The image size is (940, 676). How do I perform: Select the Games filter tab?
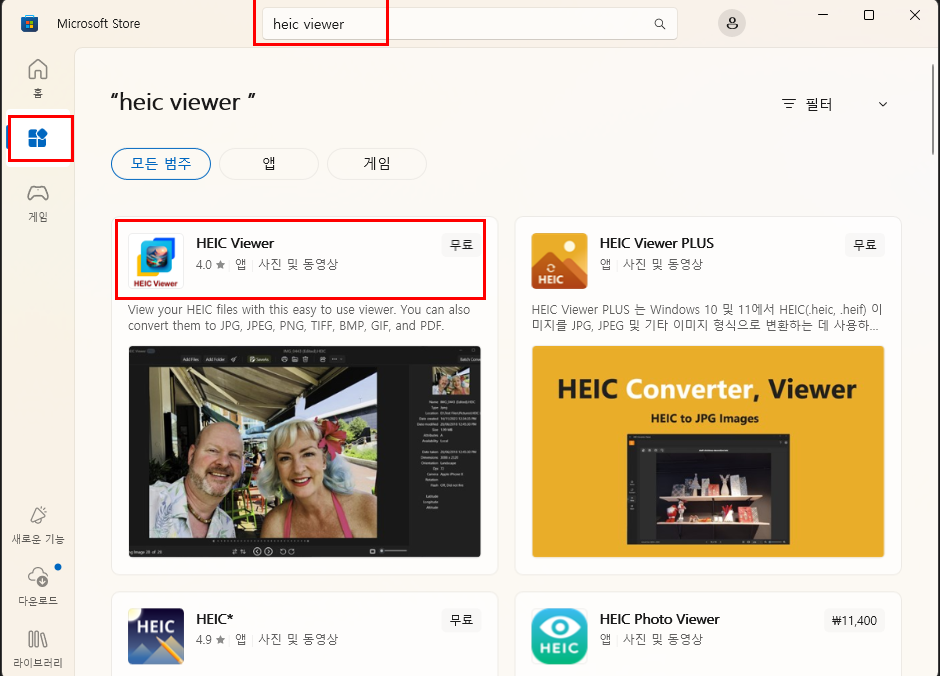376,164
